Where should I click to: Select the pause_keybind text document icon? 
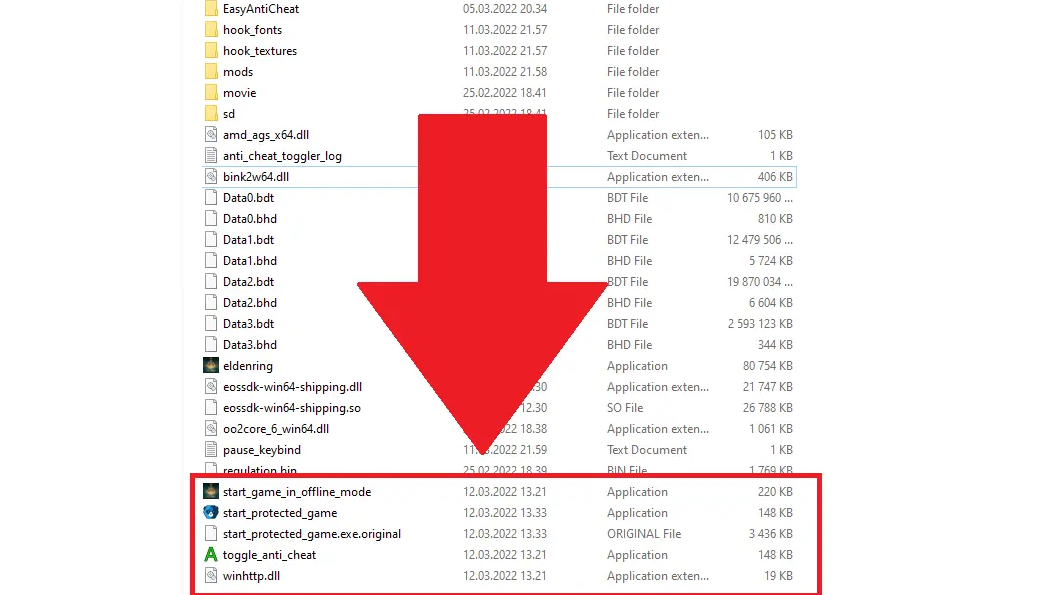tap(211, 449)
